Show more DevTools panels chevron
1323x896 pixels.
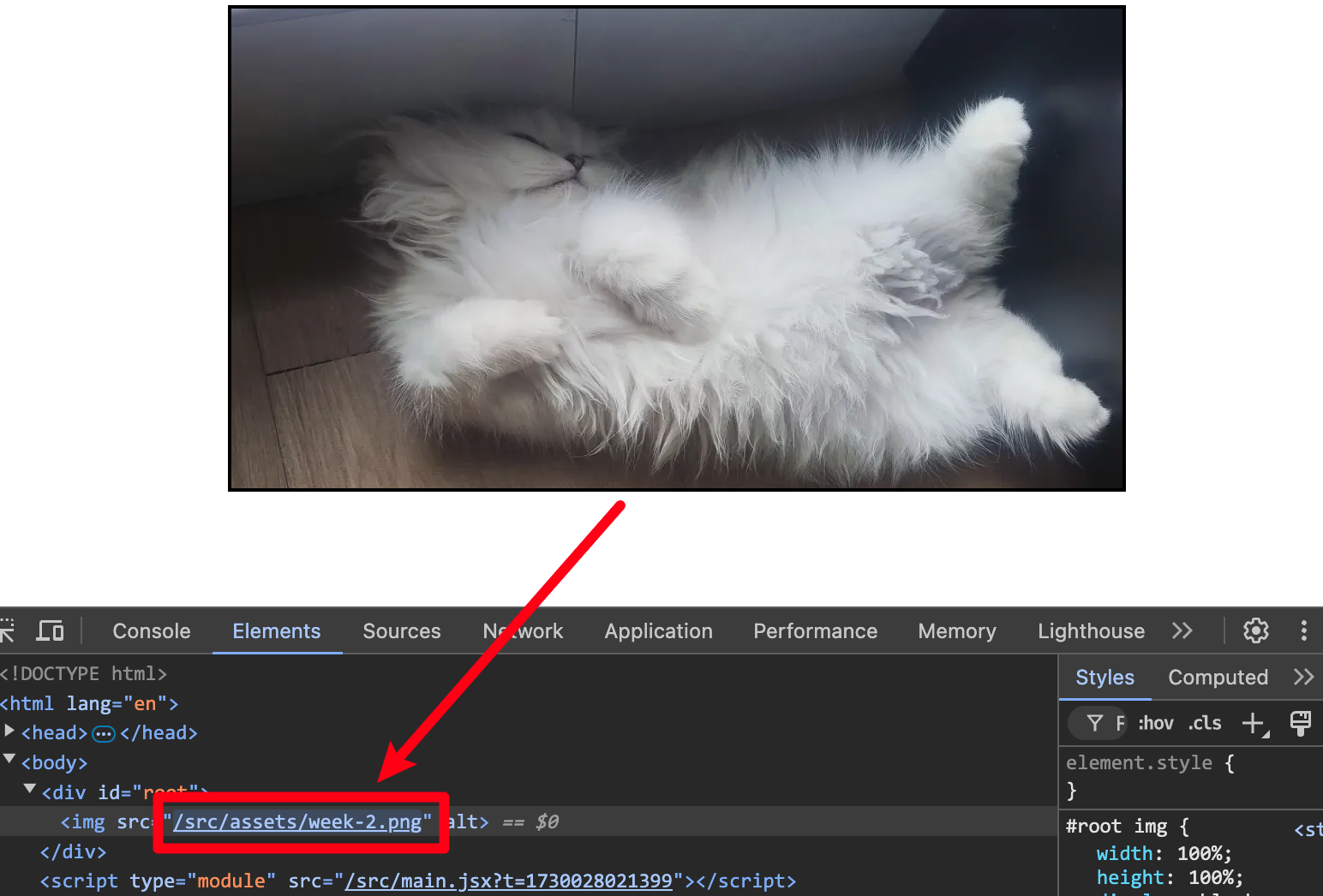1182,631
